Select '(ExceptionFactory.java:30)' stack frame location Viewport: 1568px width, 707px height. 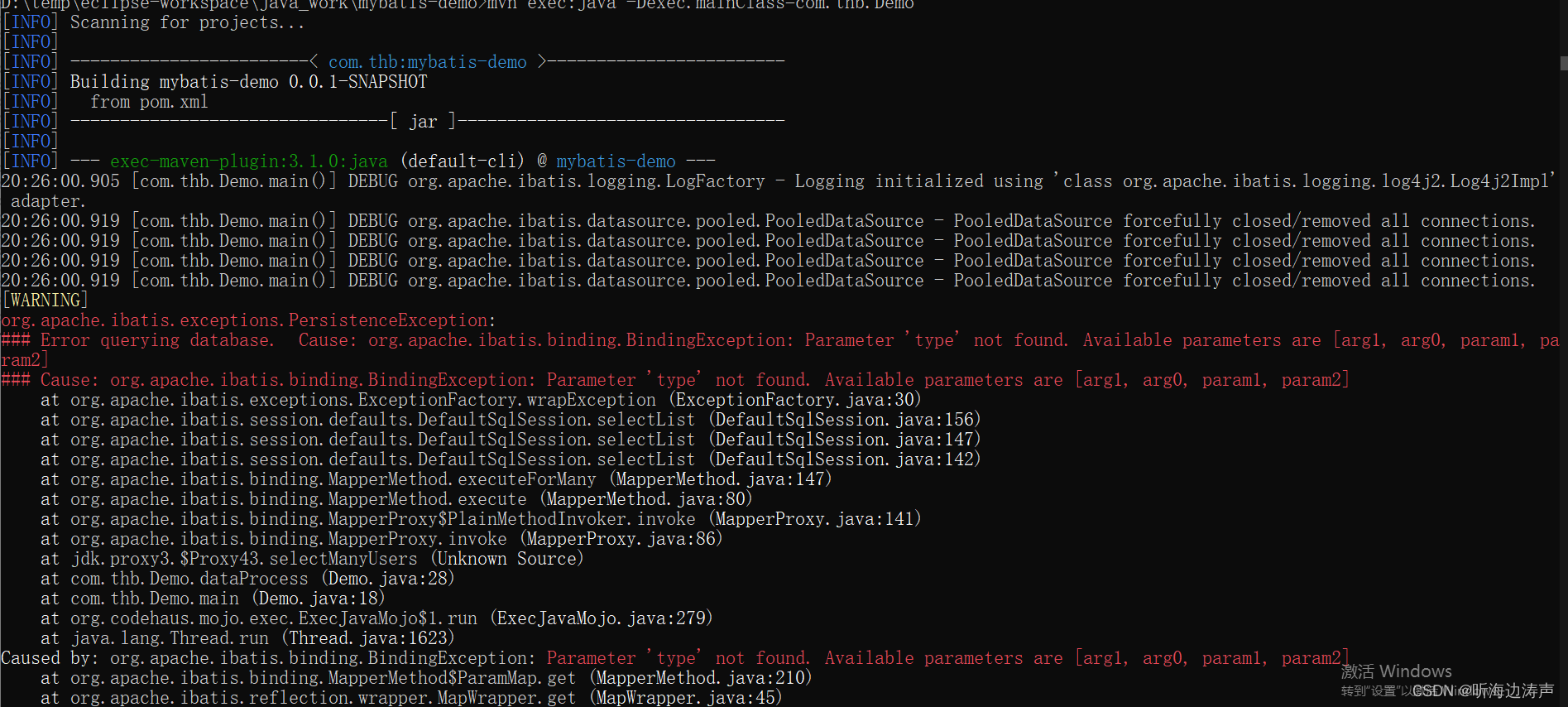click(794, 400)
